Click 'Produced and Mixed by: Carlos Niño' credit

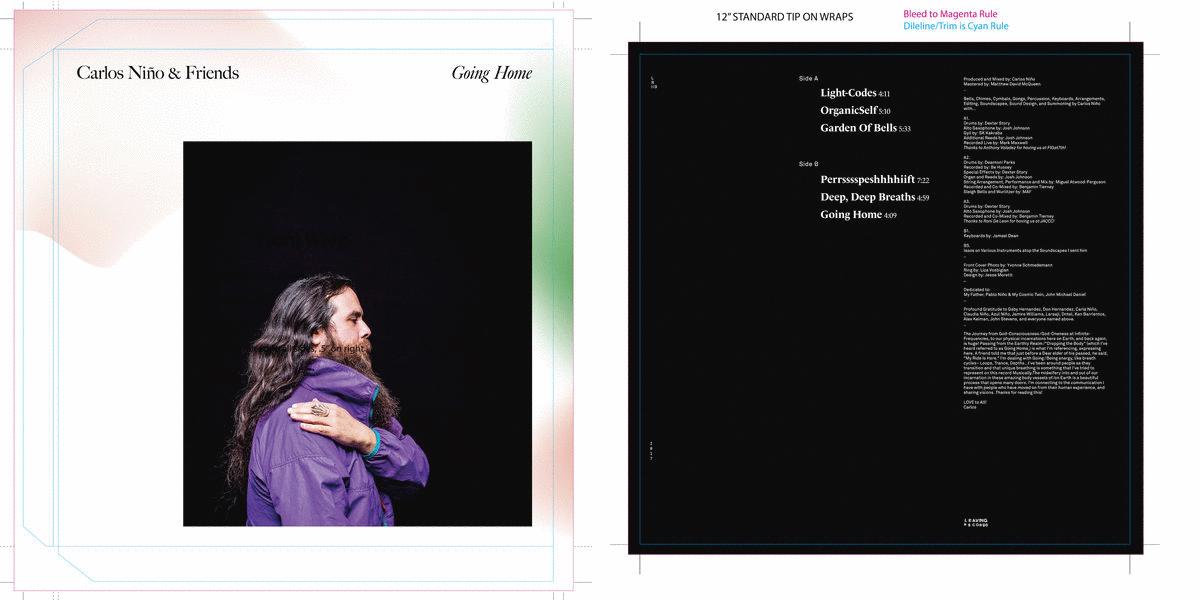click(x=1000, y=78)
